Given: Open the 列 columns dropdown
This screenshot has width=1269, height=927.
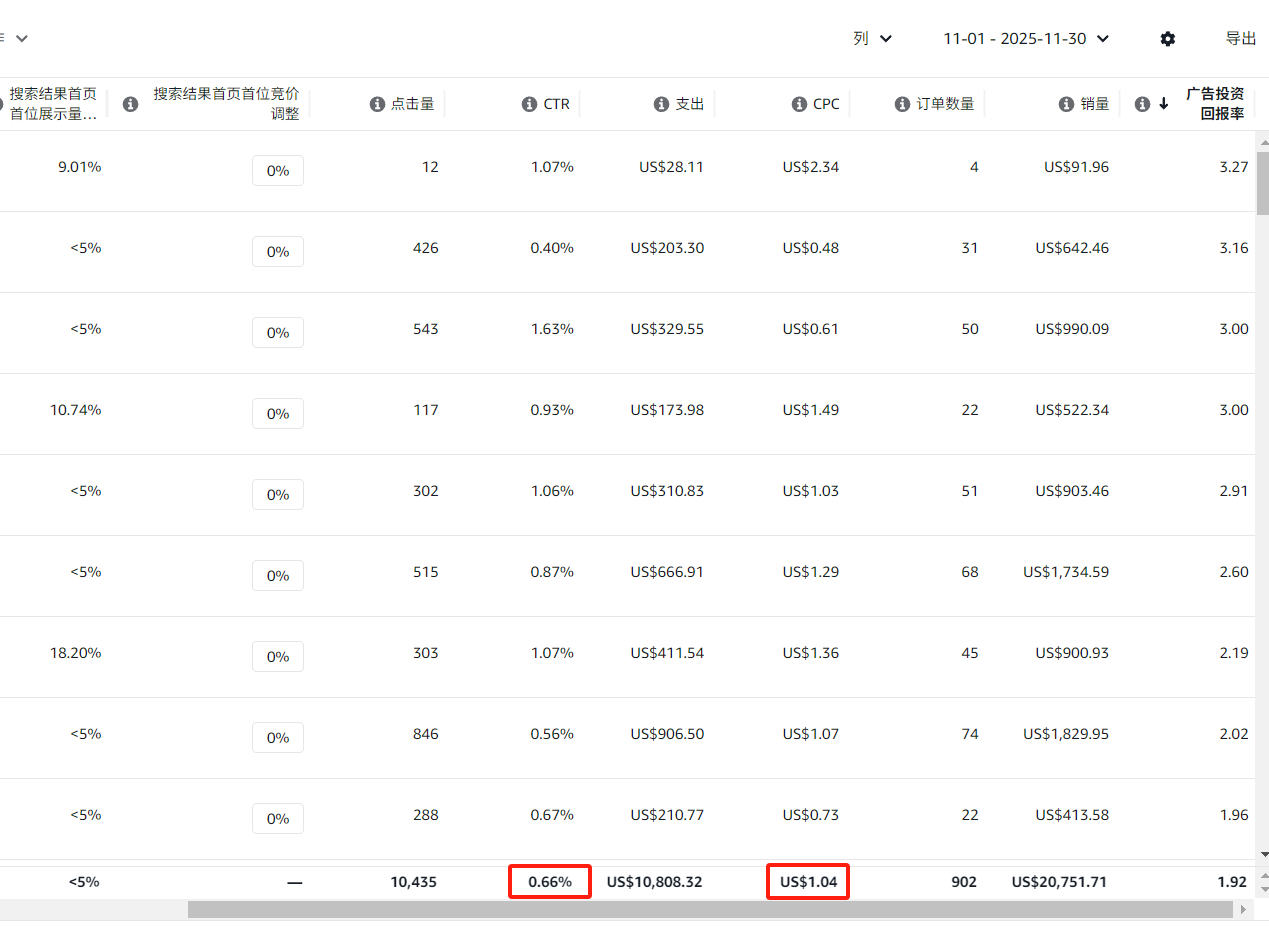Looking at the screenshot, I should [872, 38].
